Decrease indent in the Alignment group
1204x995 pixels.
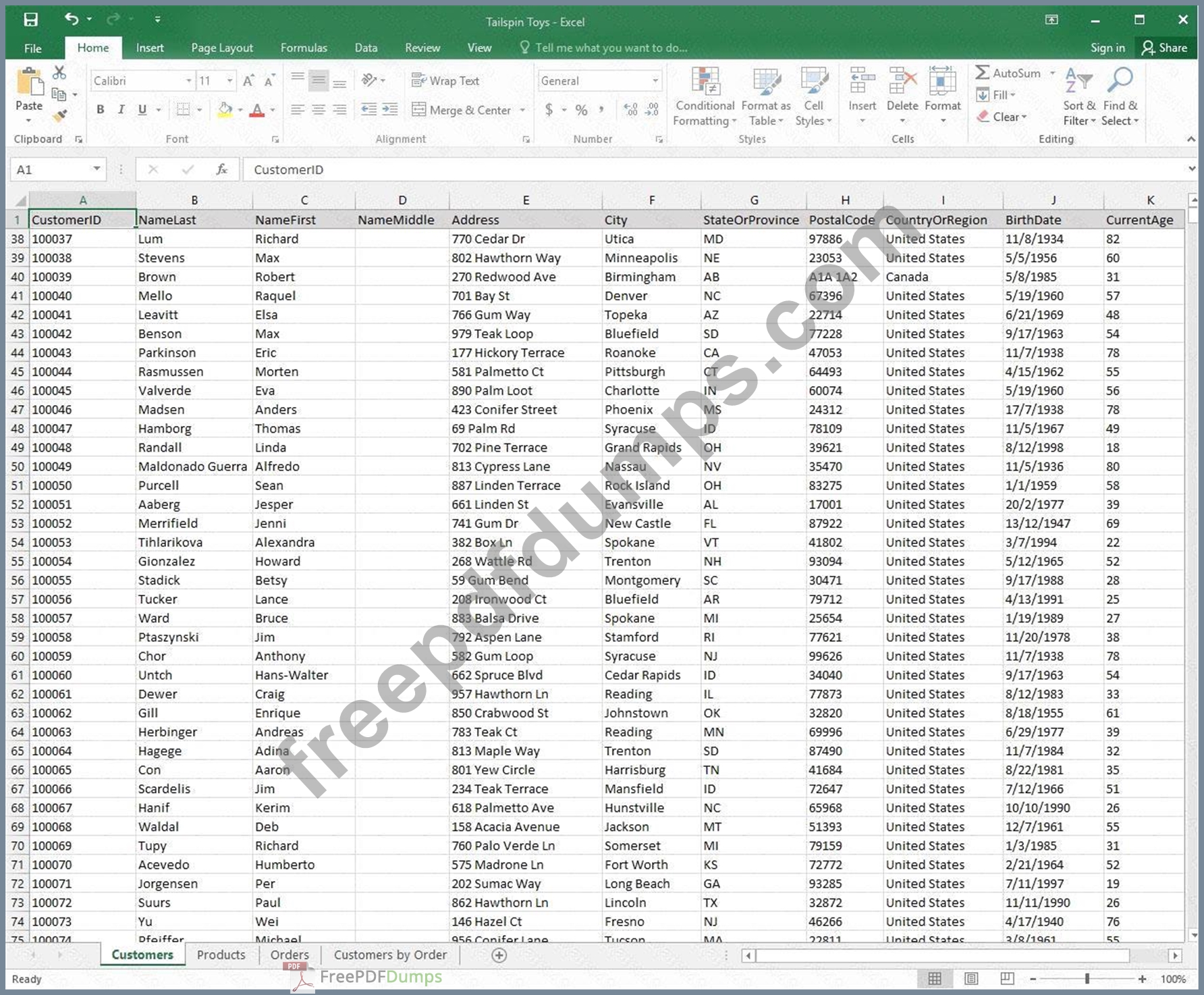pyautogui.click(x=368, y=109)
